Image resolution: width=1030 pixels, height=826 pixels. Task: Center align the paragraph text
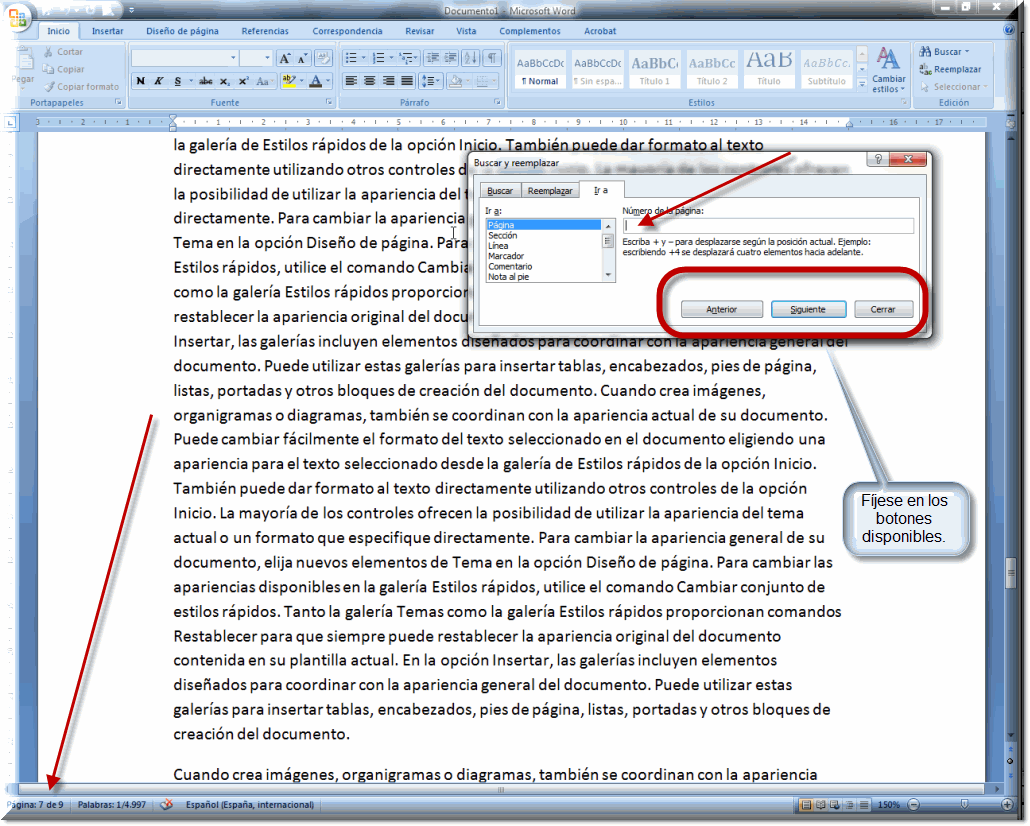[370, 81]
